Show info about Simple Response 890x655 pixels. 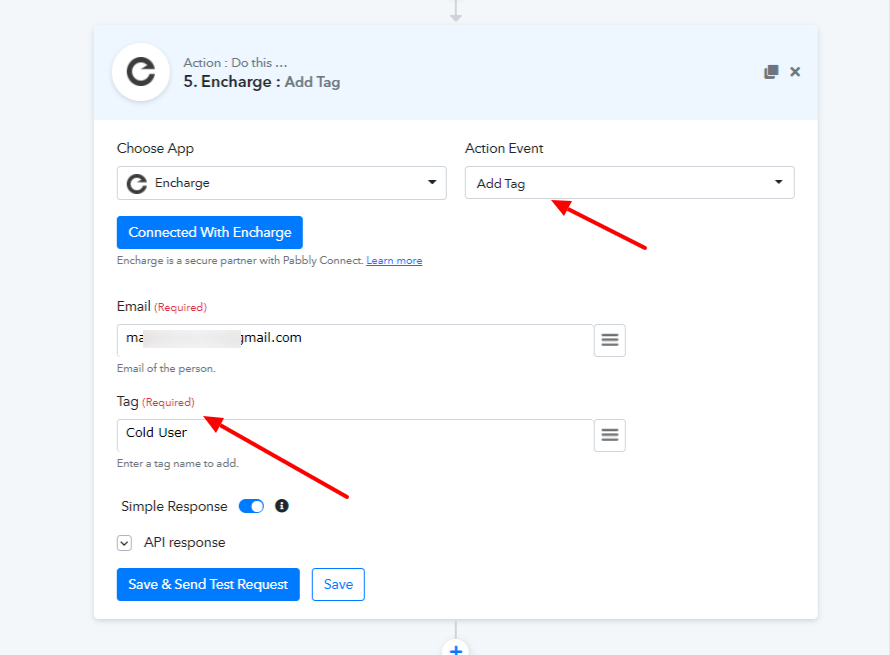click(282, 506)
